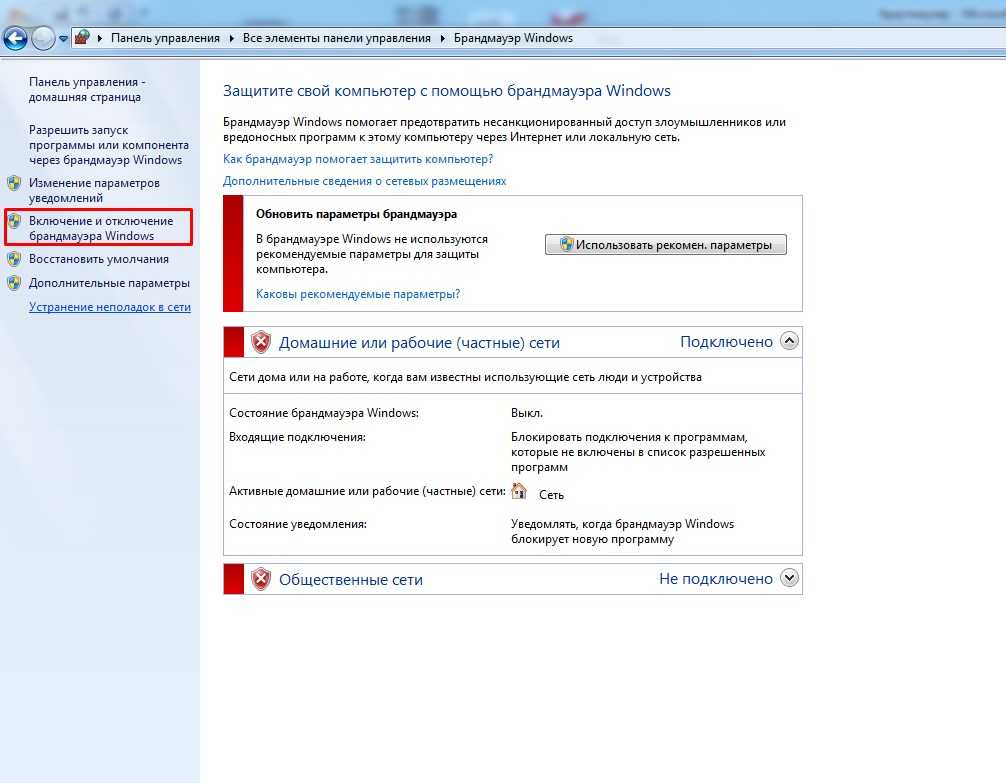The width and height of the screenshot is (1006, 783).
Task: Open 'Устранение неполадок в сети' link
Action: coord(110,307)
